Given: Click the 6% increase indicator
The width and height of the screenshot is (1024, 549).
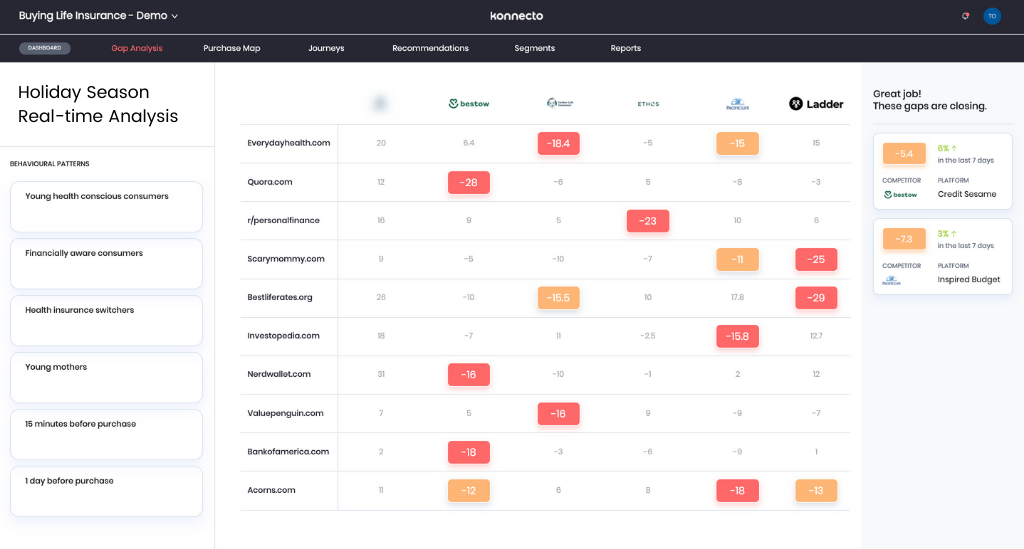Looking at the screenshot, I should (x=947, y=149).
